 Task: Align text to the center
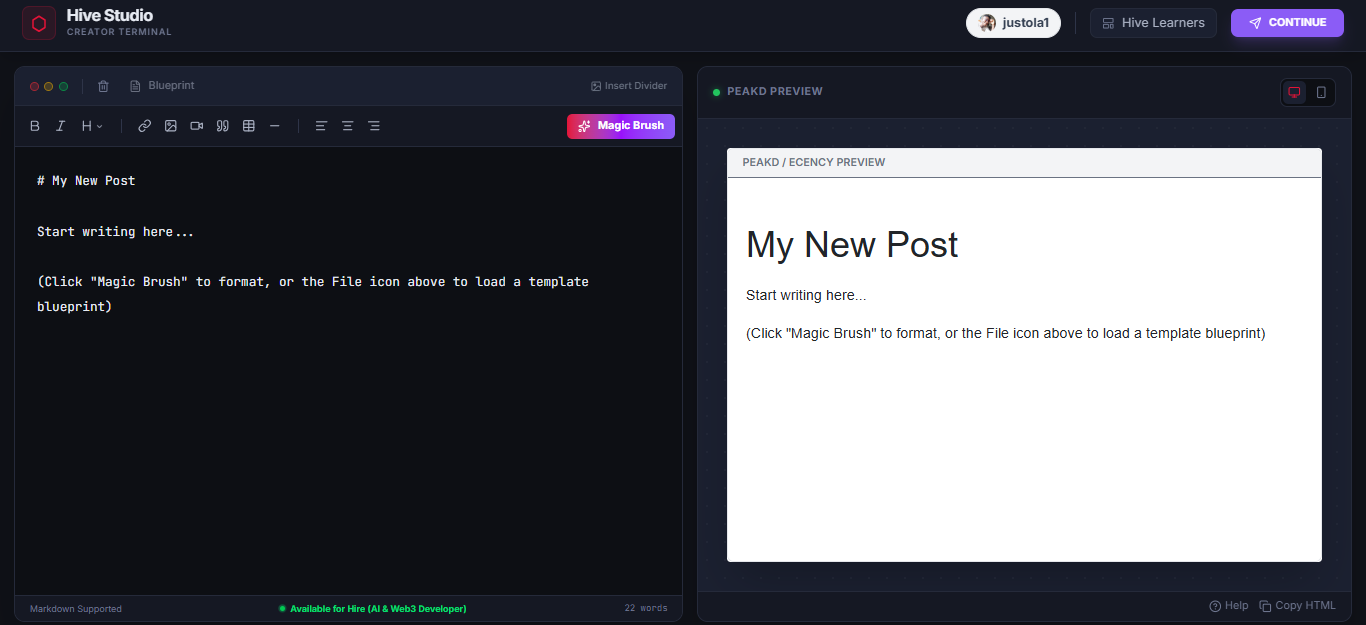click(347, 125)
